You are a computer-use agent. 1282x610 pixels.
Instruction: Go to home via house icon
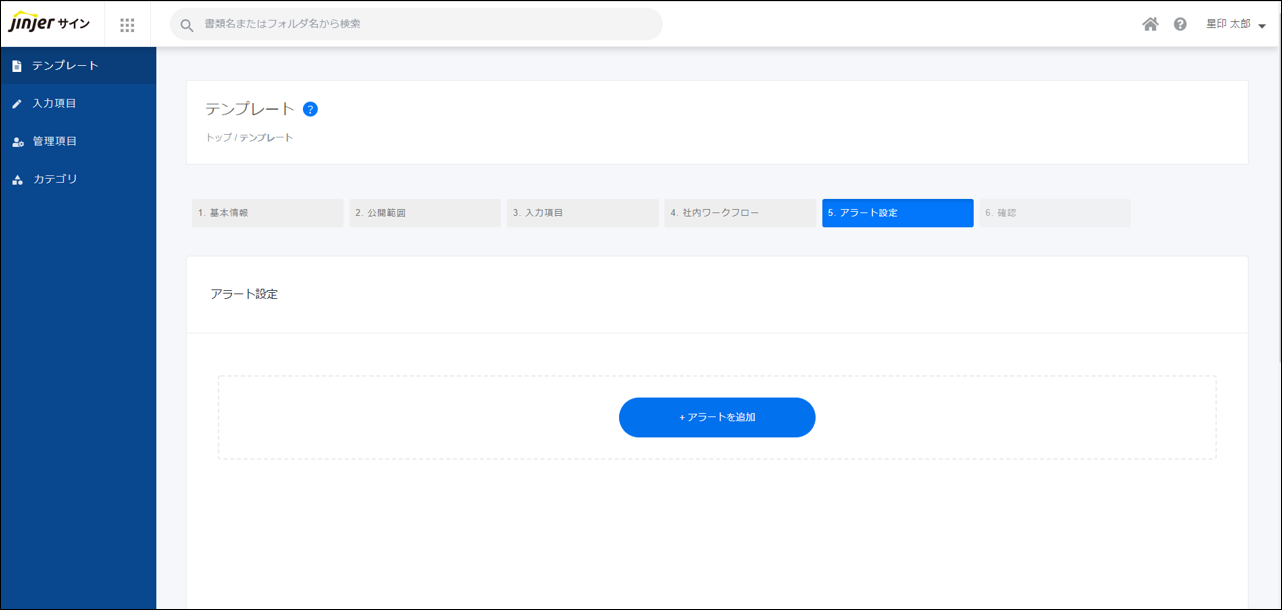[x=1150, y=24]
